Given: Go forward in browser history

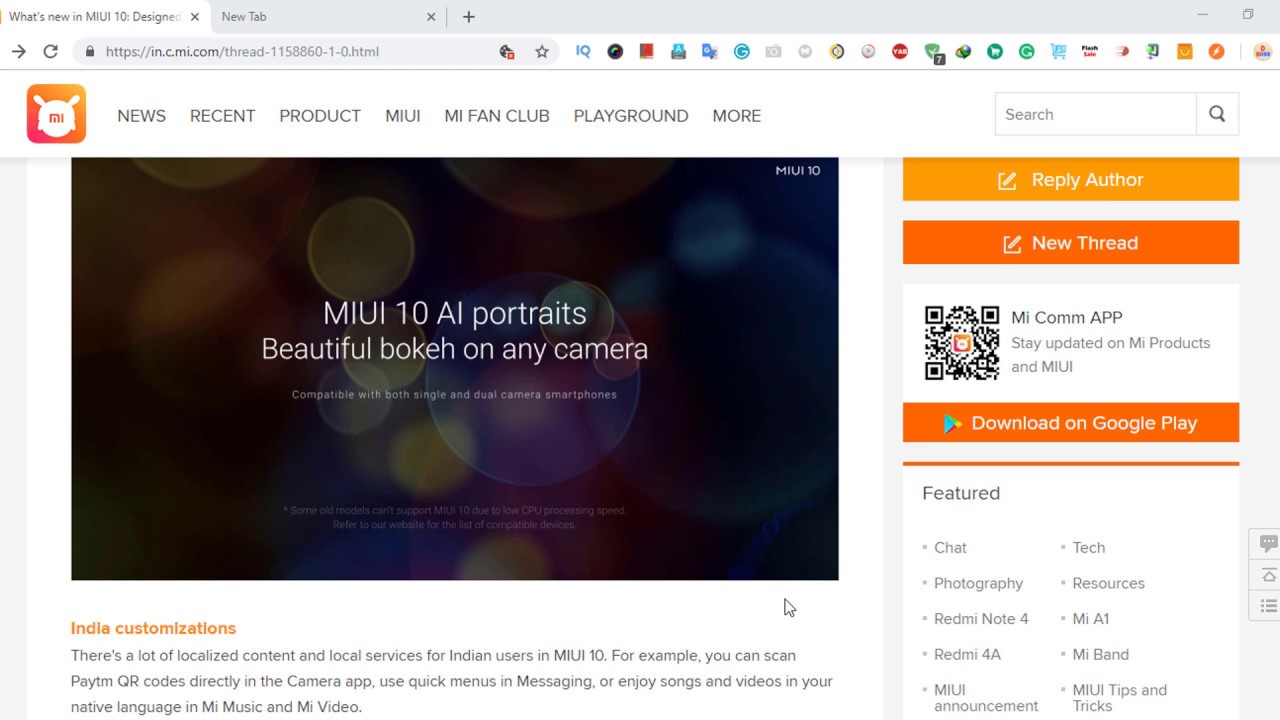Looking at the screenshot, I should pyautogui.click(x=19, y=52).
